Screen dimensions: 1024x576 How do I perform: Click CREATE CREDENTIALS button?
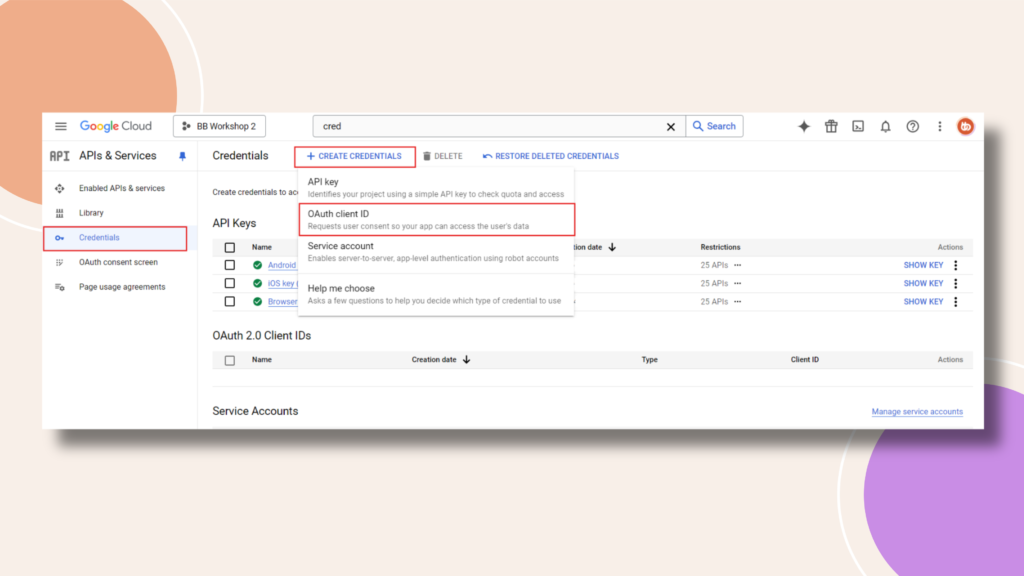click(355, 157)
